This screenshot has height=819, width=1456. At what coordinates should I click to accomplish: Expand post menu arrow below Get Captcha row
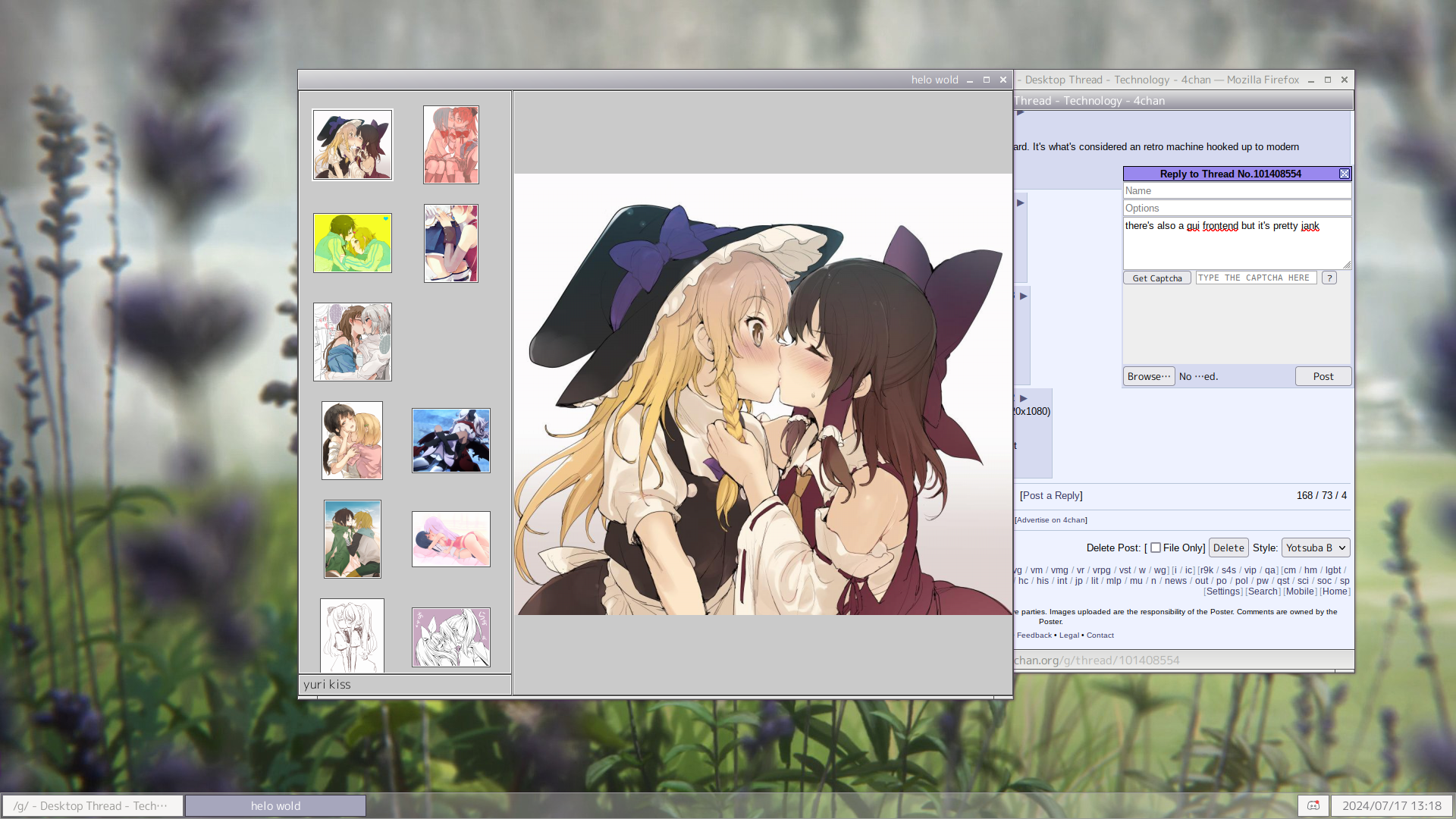pyautogui.click(x=1024, y=297)
